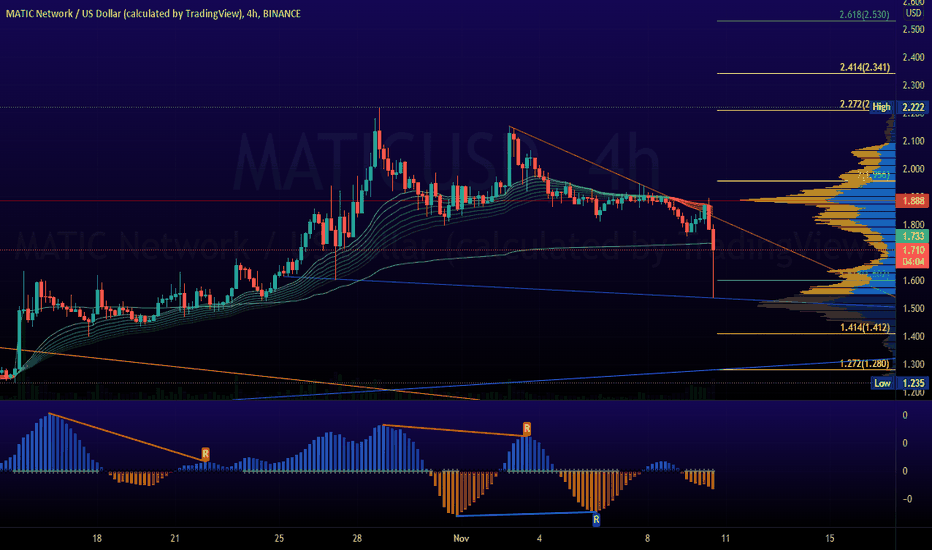Click the blue R divergence marker

pyautogui.click(x=596, y=520)
